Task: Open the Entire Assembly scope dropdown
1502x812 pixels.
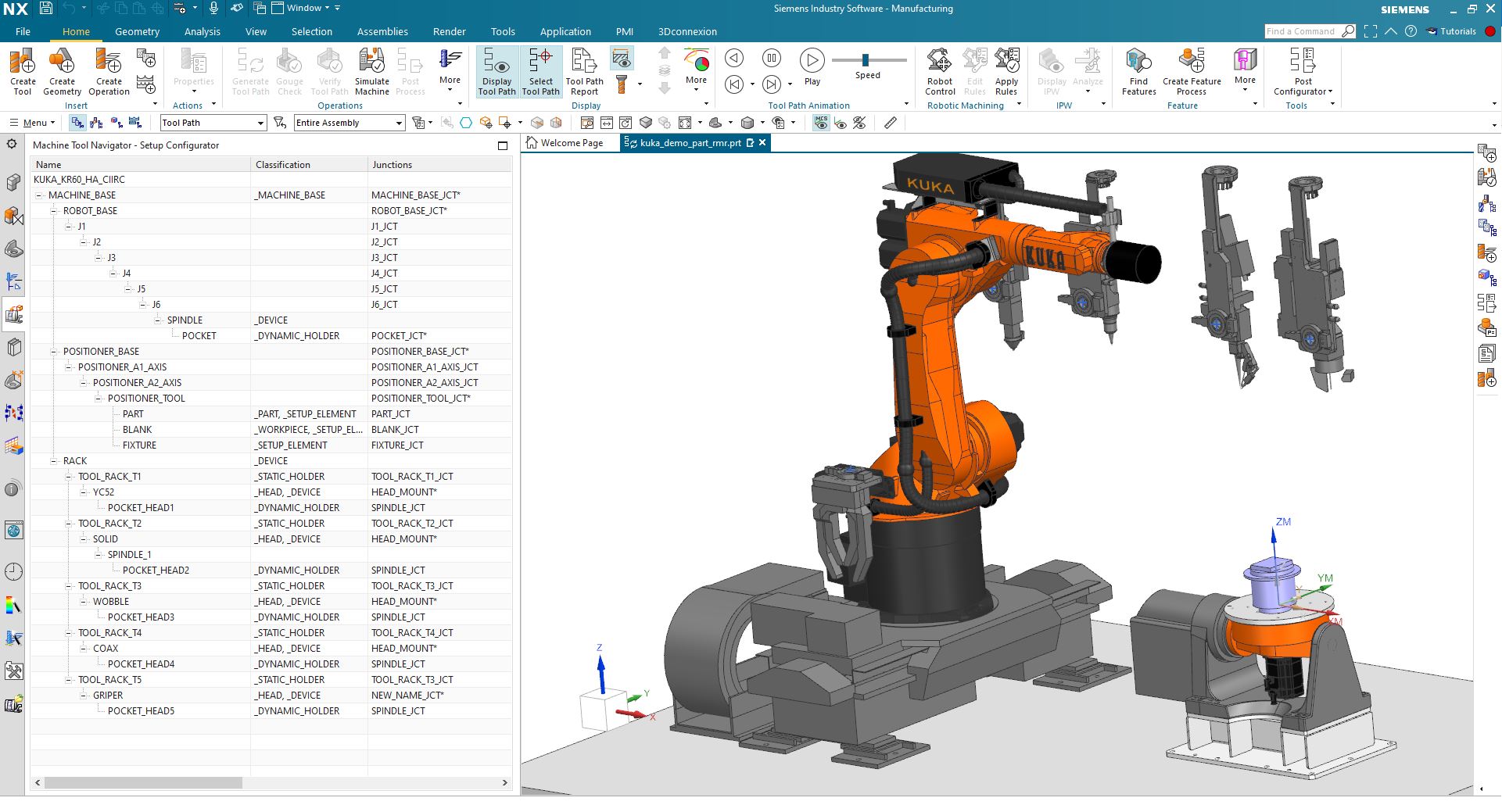Action: coord(399,123)
